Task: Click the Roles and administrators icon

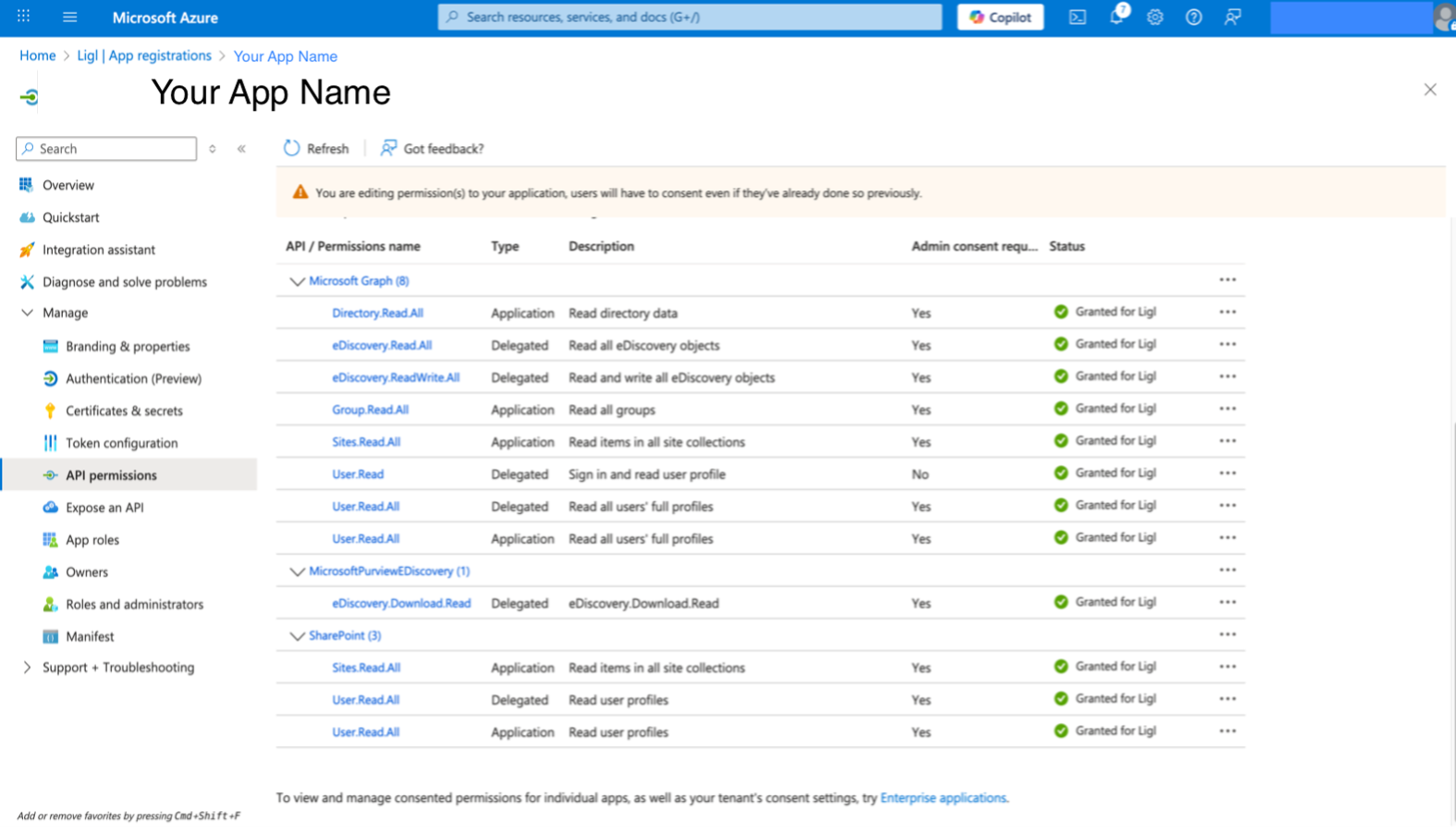Action: 51,605
